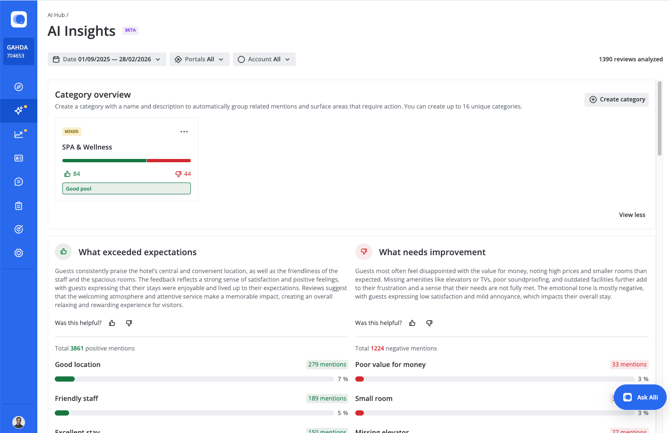
Task: Click the AI sparkle icon in sidebar
Action: [x=18, y=110]
